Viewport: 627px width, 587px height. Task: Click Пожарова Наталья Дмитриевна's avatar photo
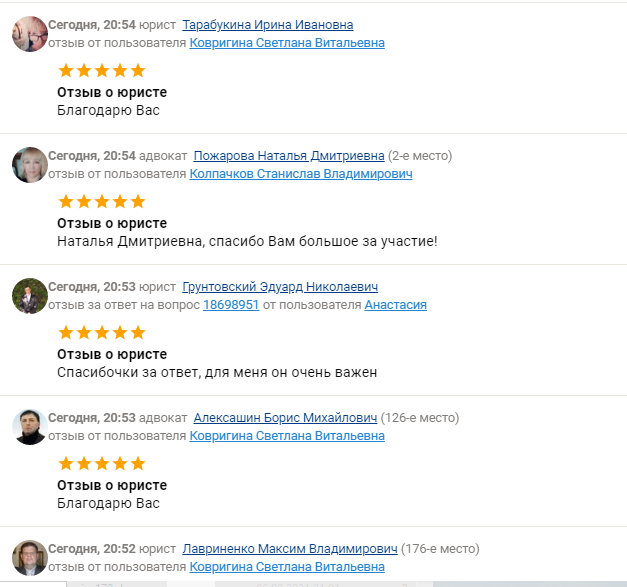click(x=29, y=165)
